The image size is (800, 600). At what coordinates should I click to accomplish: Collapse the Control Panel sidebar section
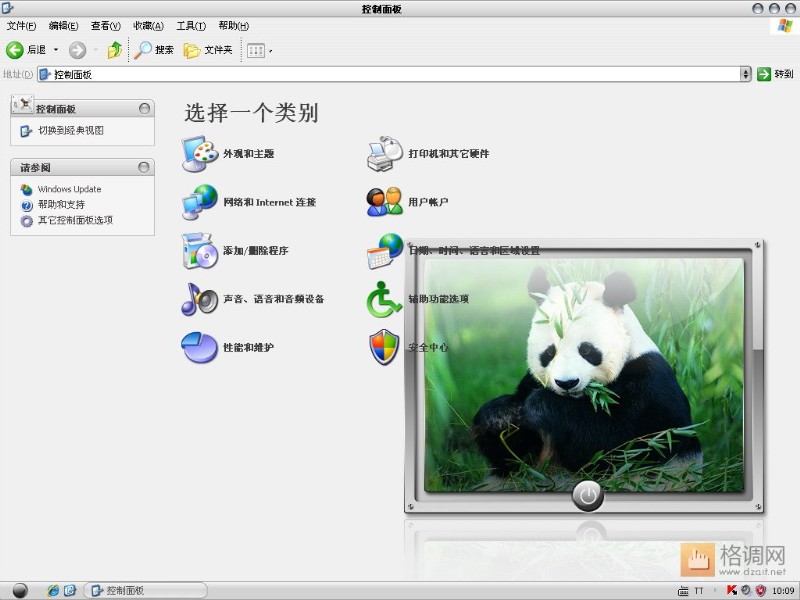[144, 109]
